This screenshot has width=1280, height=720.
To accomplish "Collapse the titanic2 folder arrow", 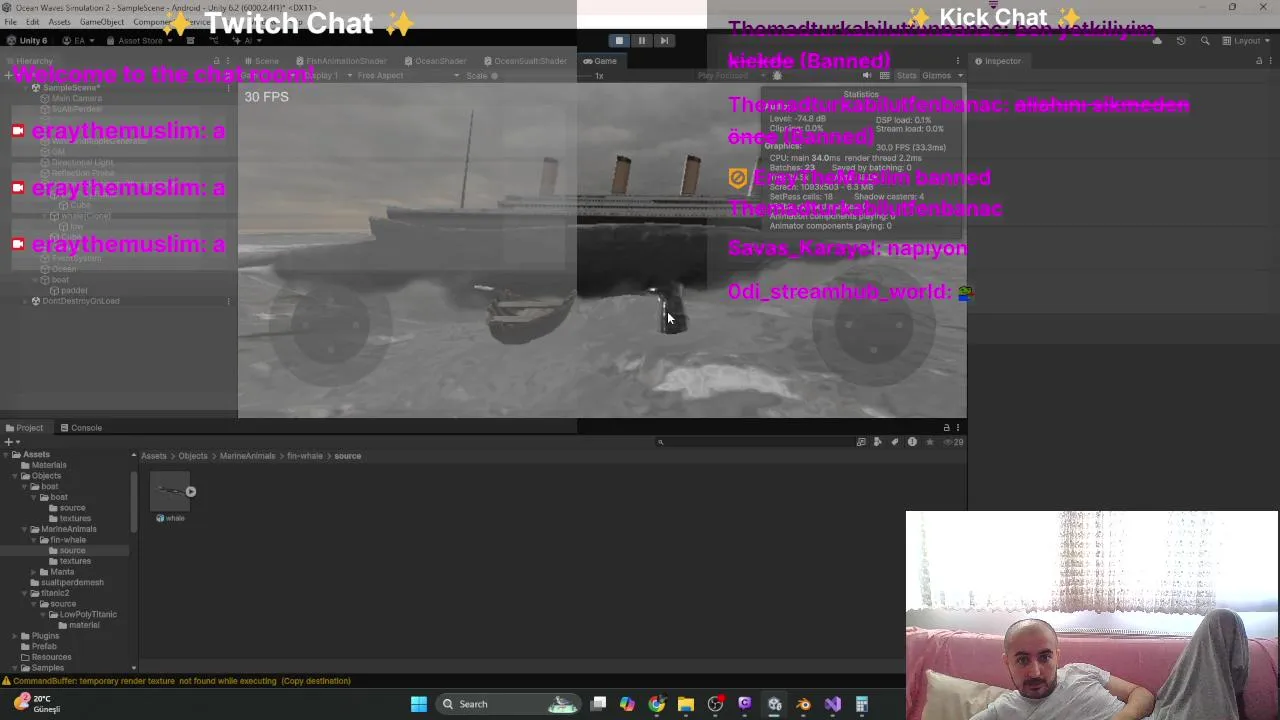I will (x=25, y=593).
